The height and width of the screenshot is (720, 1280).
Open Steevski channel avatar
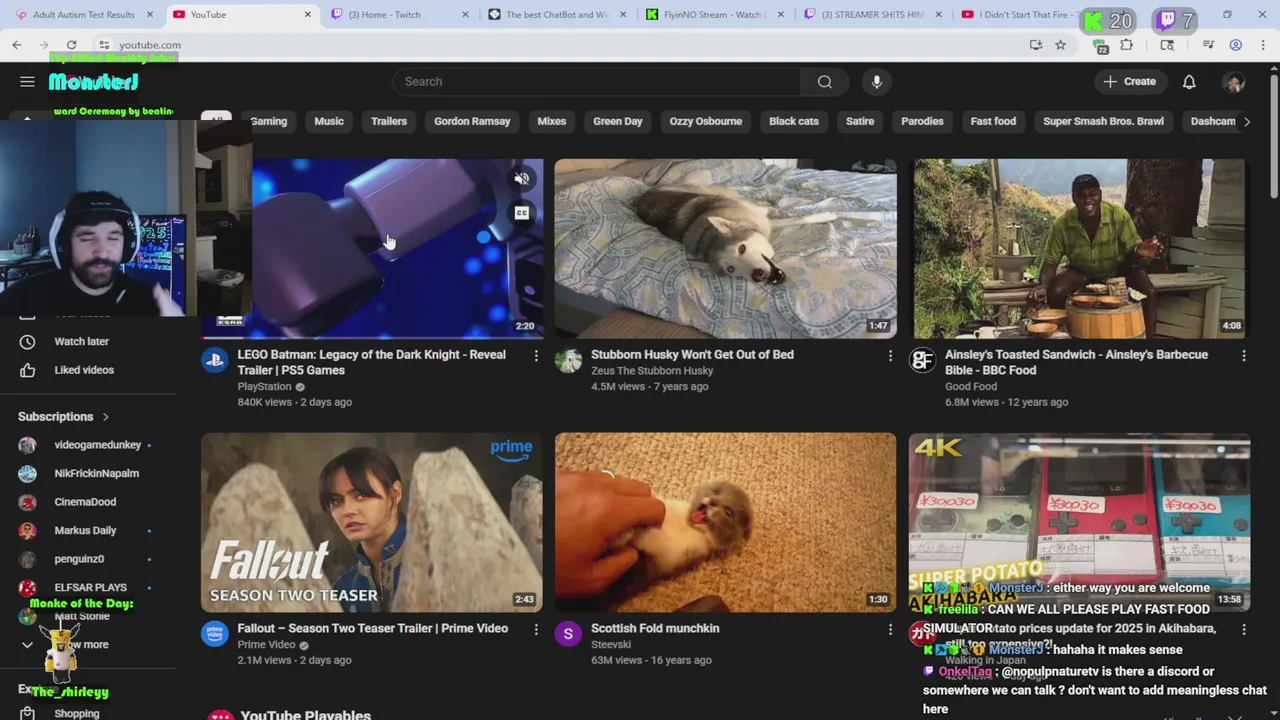tap(568, 634)
